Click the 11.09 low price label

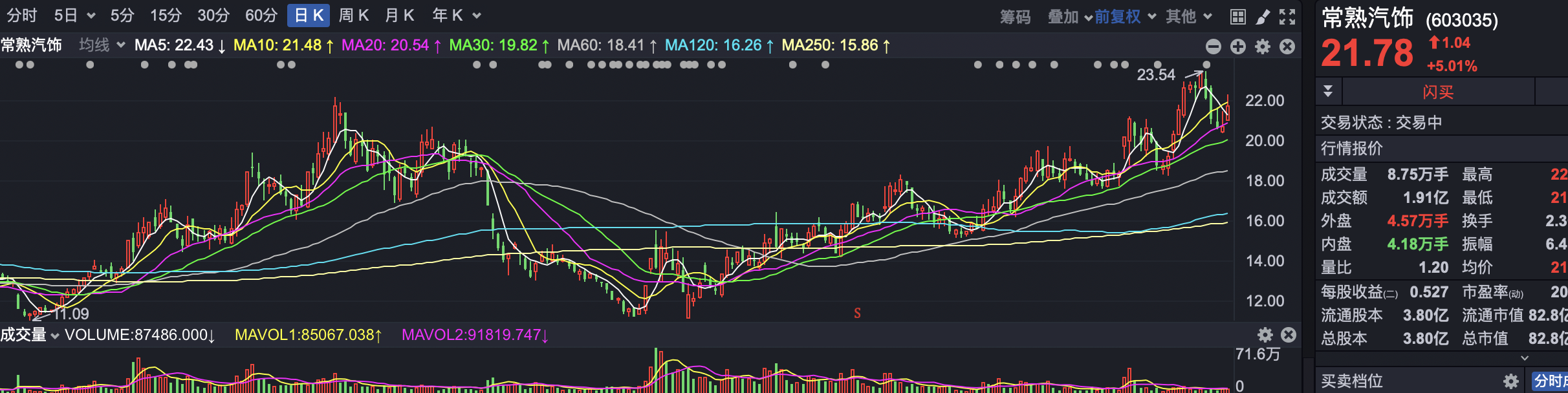pos(71,314)
